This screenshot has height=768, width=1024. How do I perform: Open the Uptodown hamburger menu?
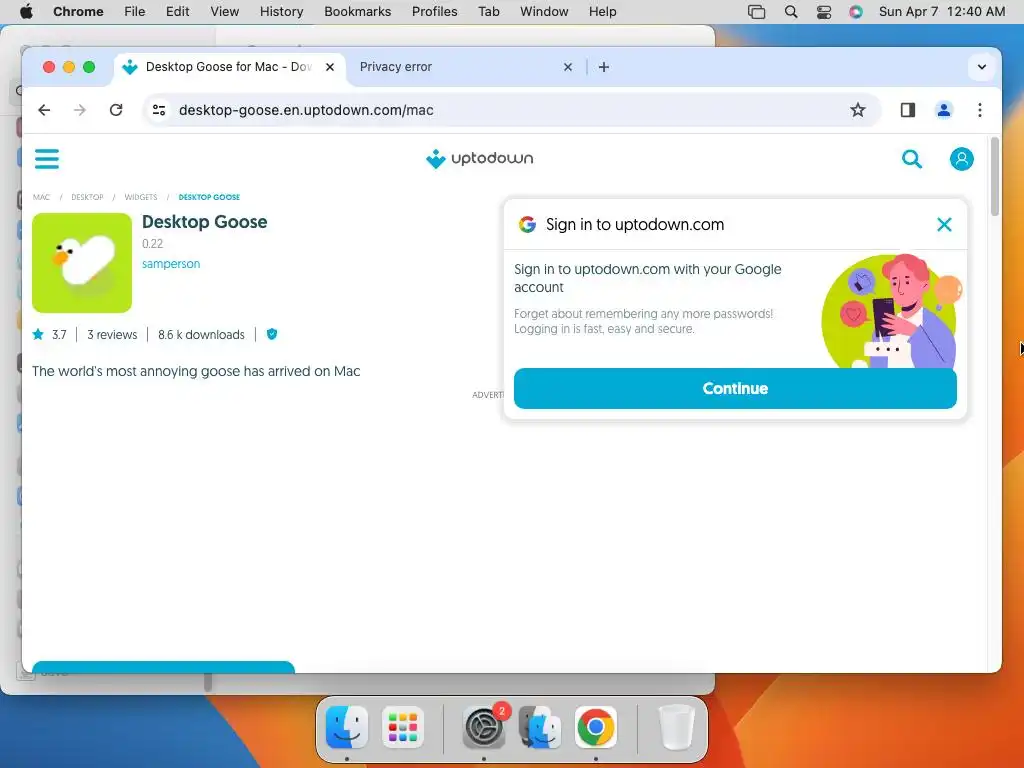point(47,159)
